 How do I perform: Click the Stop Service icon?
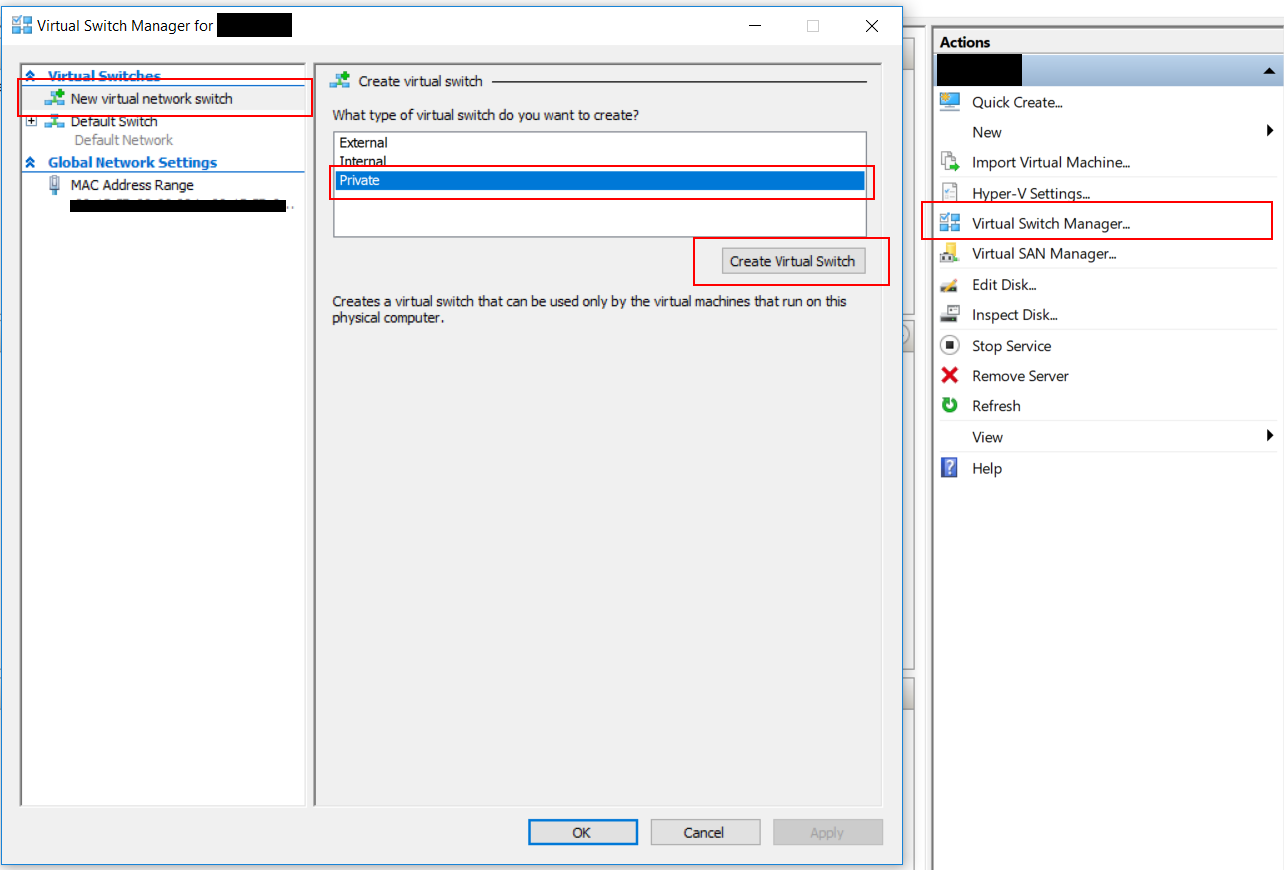point(950,345)
